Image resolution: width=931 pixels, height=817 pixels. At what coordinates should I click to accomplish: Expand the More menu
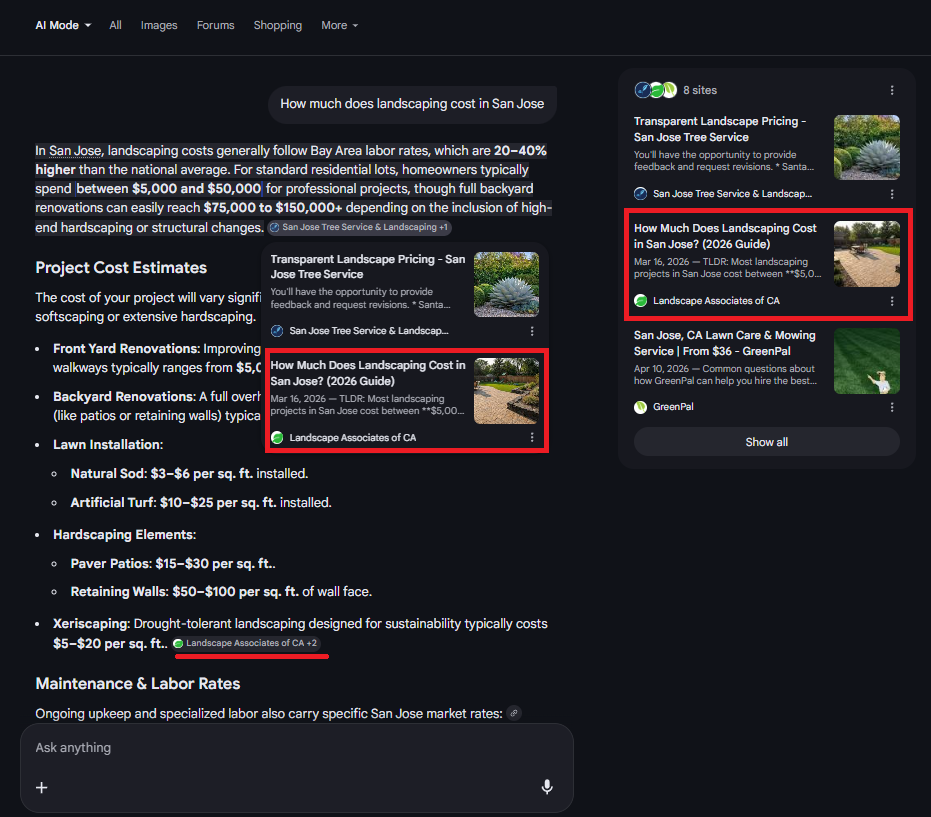[x=340, y=26]
